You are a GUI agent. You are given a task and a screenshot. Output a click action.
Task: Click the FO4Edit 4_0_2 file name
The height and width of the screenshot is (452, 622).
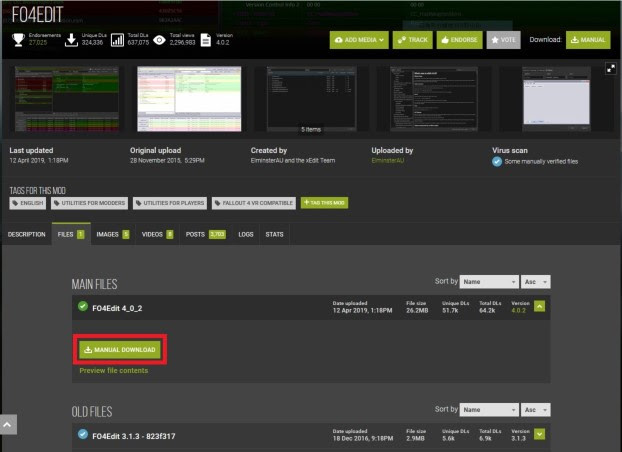point(117,308)
